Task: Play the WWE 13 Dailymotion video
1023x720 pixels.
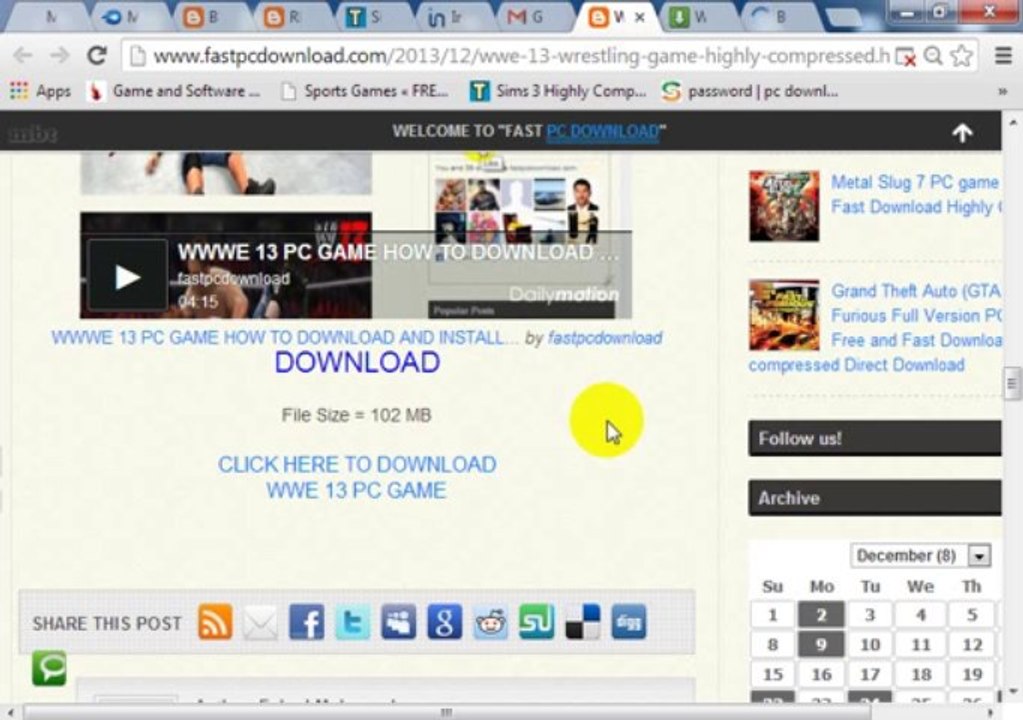Action: (x=128, y=277)
